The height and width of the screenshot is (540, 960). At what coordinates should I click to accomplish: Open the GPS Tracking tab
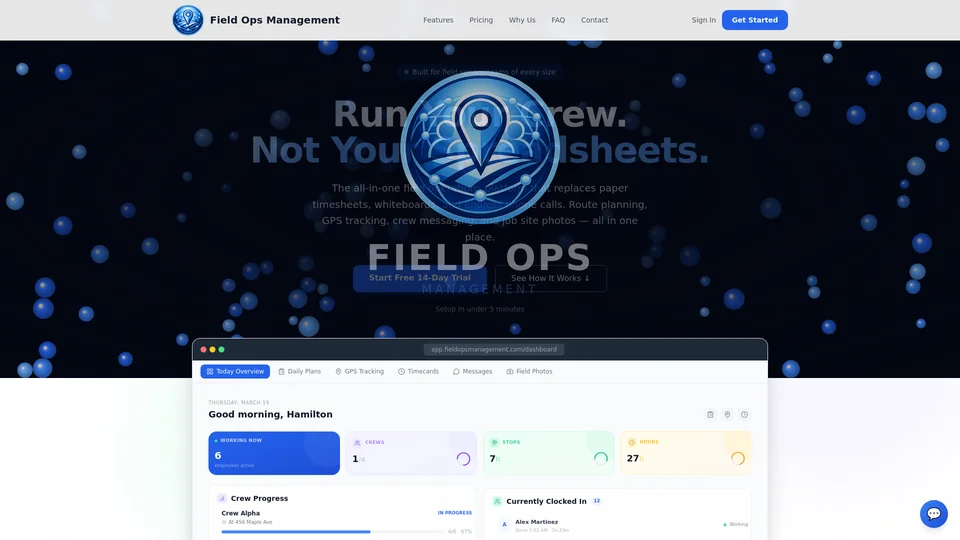click(x=359, y=372)
